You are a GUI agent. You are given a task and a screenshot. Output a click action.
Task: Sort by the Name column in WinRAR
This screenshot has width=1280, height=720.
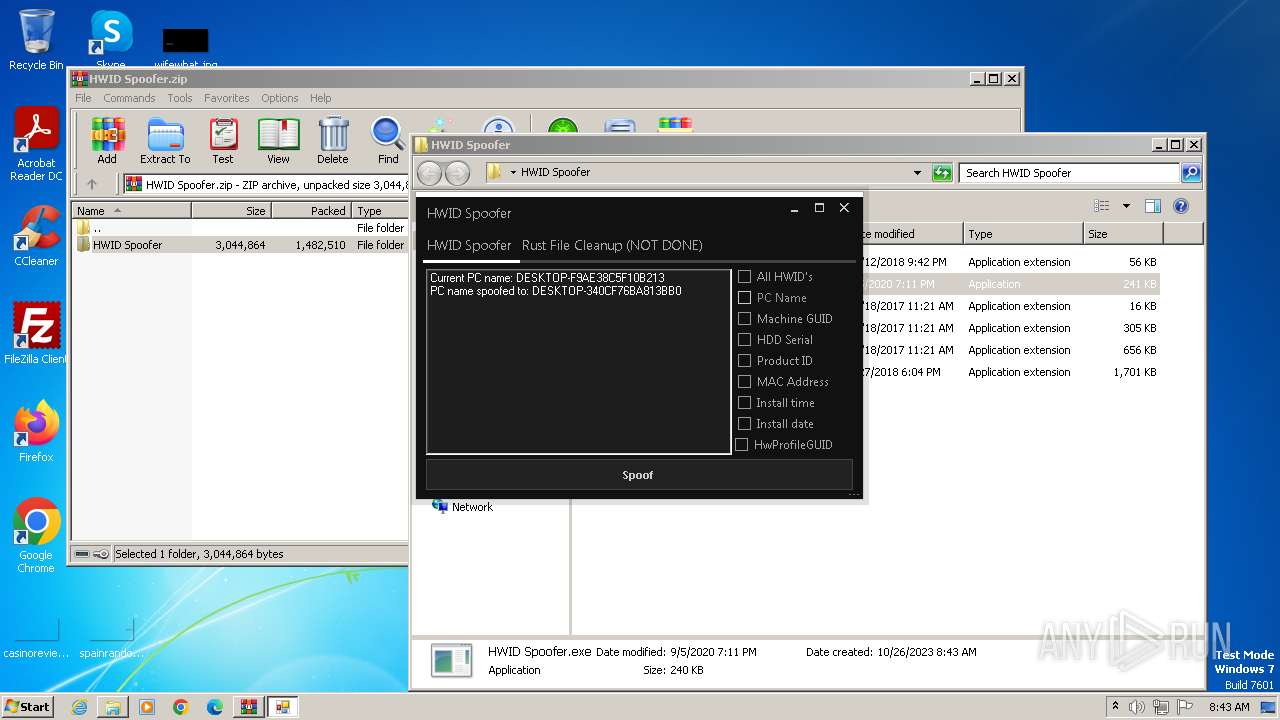click(132, 211)
